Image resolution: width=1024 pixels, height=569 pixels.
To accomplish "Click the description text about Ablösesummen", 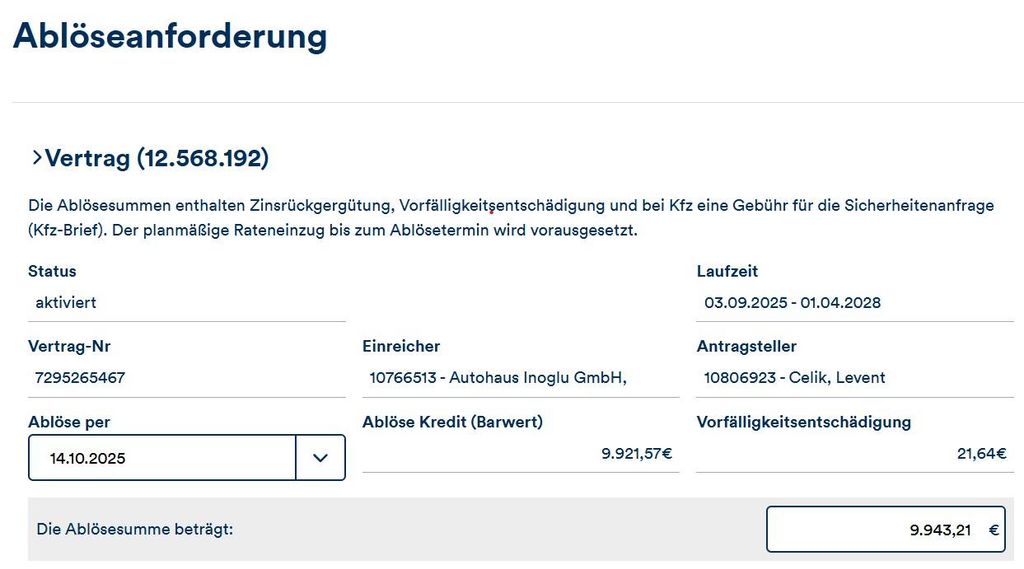I will (x=511, y=218).
